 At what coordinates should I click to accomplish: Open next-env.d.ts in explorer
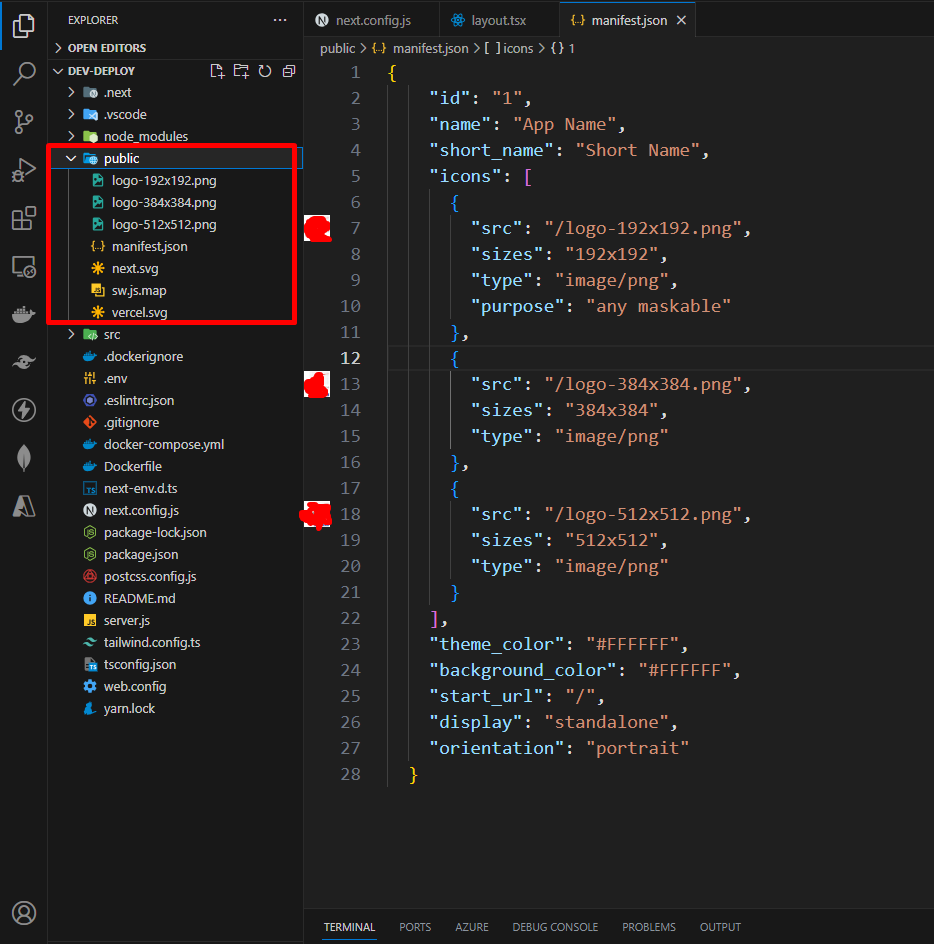[175, 488]
